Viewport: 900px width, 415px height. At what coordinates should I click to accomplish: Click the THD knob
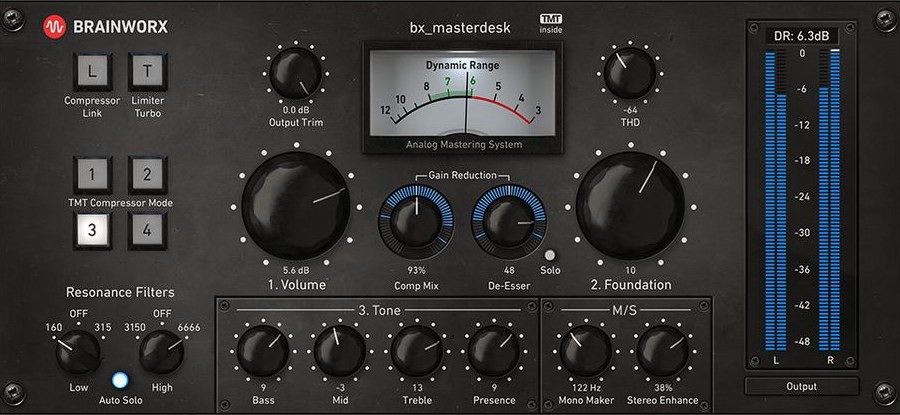click(x=630, y=73)
